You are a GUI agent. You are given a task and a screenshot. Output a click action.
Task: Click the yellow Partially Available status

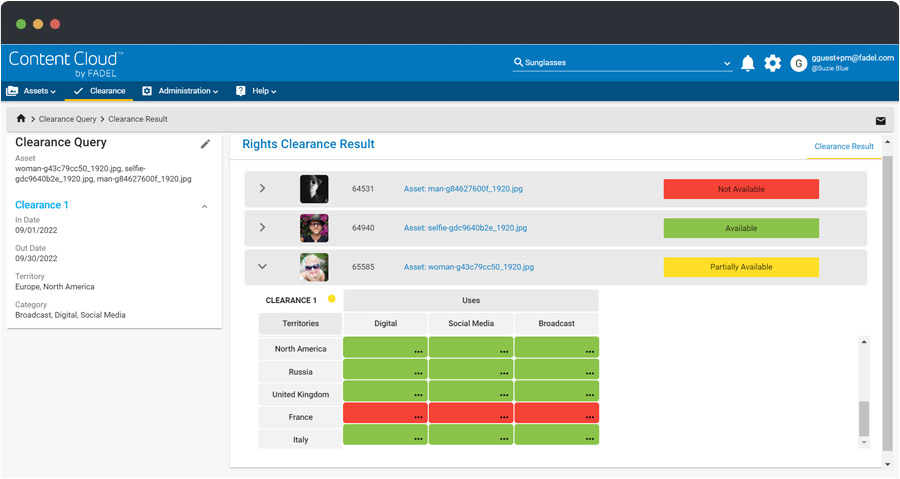(741, 267)
